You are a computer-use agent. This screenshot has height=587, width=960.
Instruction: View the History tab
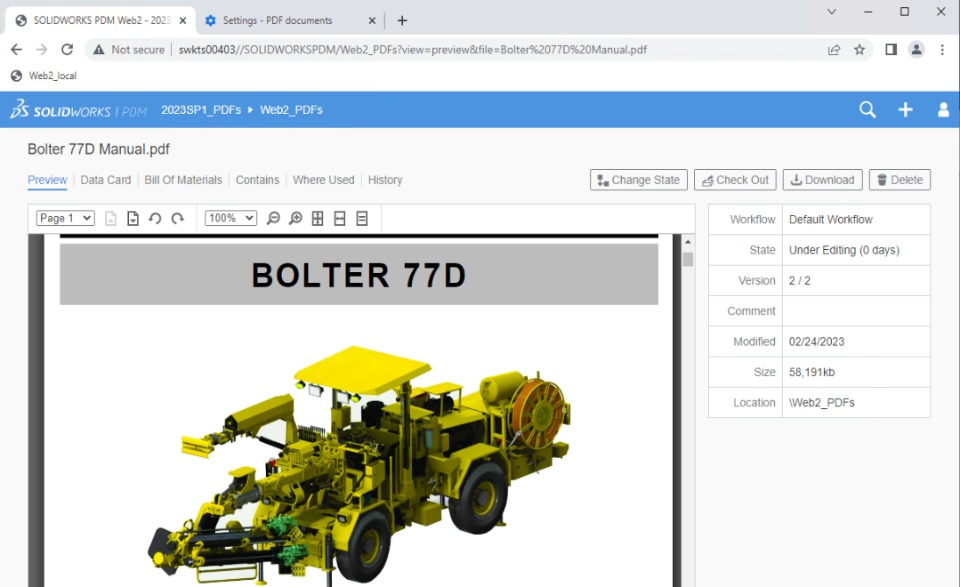385,180
